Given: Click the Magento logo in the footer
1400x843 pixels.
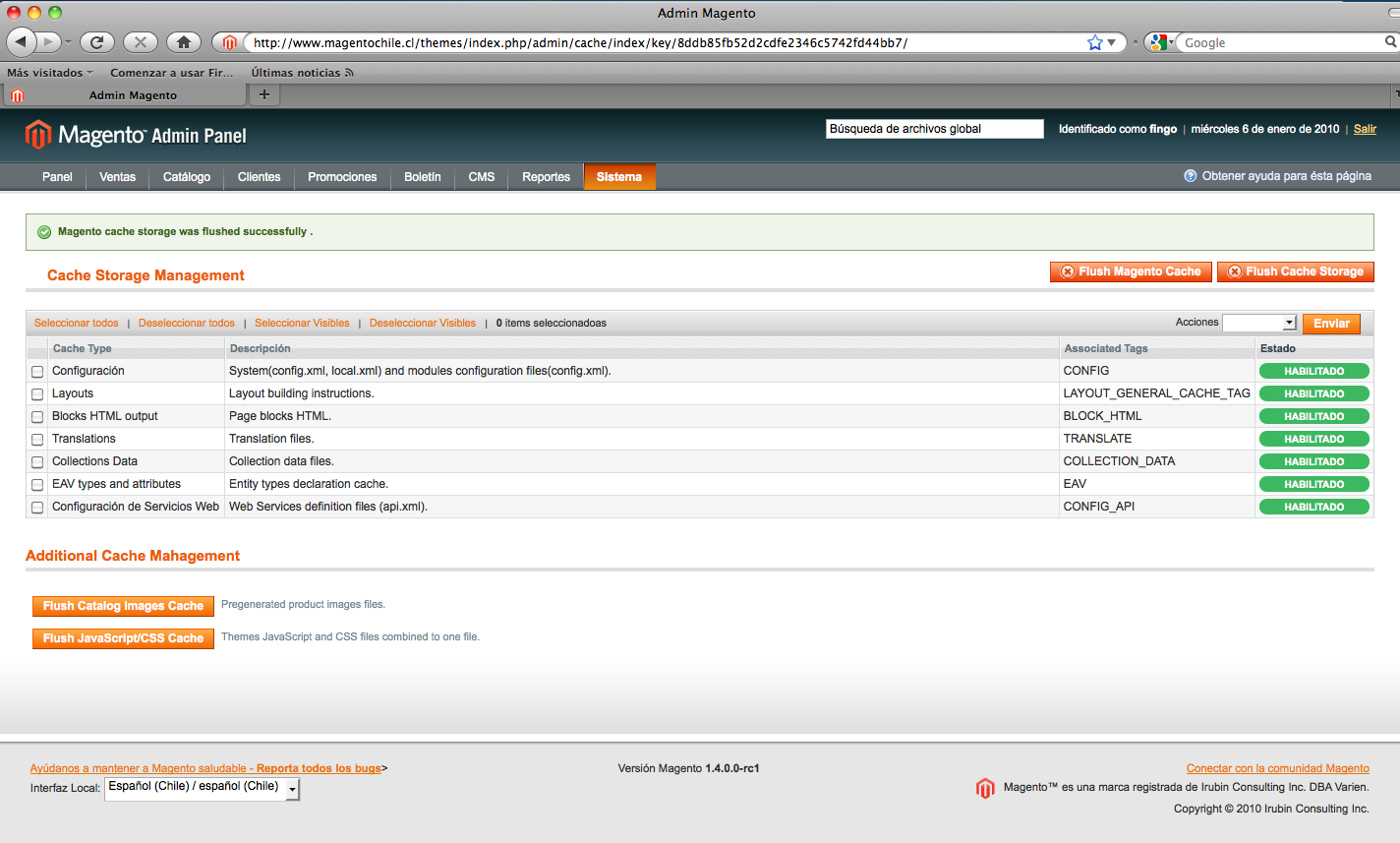Looking at the screenshot, I should pos(985,788).
